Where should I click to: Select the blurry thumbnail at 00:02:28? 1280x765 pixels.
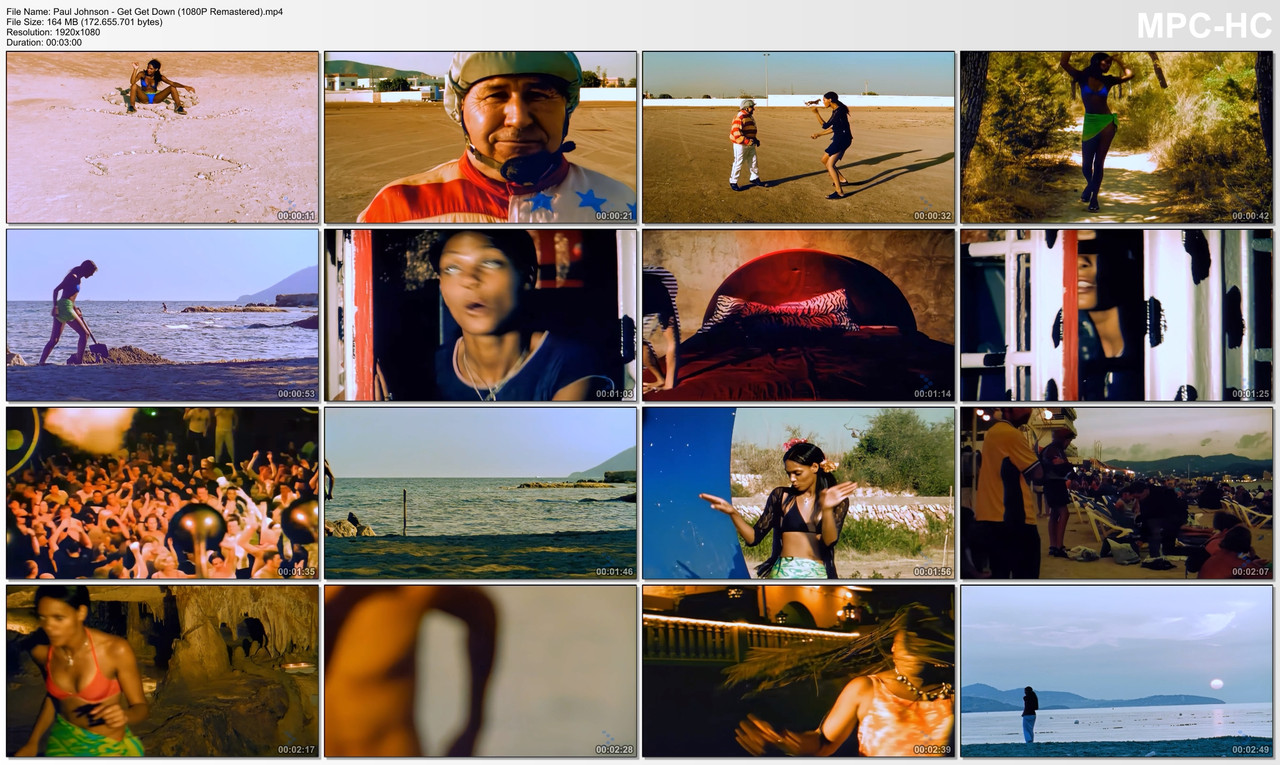point(481,671)
